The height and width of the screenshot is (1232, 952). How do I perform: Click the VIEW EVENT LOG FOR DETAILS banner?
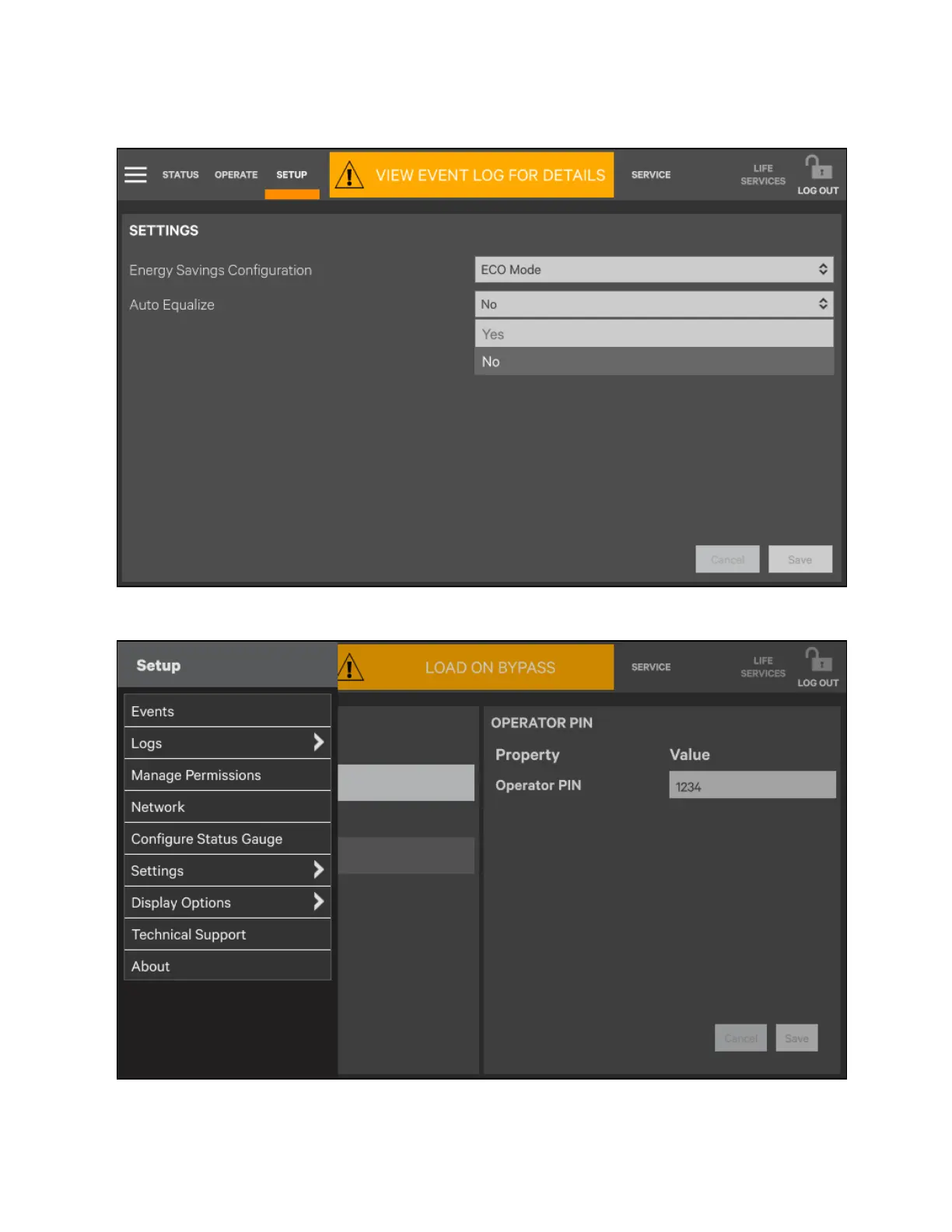pos(471,175)
